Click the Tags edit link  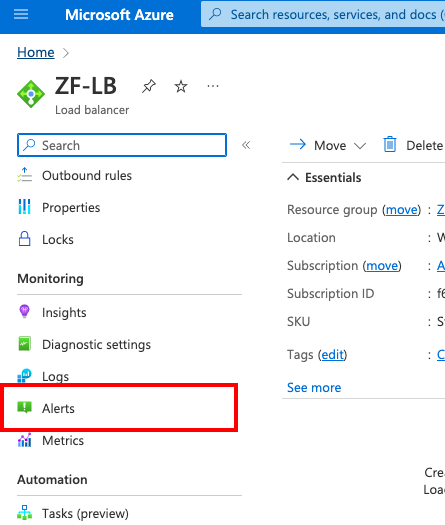[x=332, y=355]
